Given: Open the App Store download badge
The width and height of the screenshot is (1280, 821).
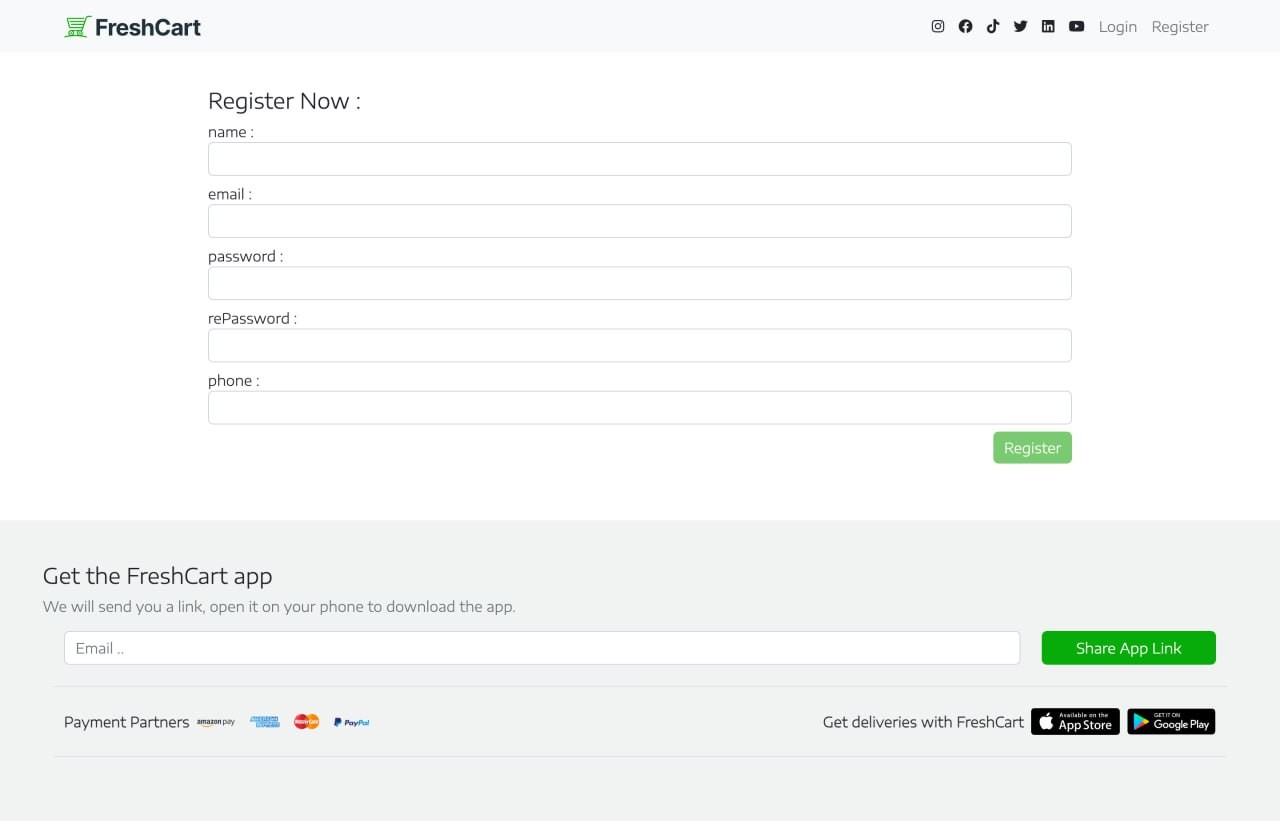Looking at the screenshot, I should pos(1075,722).
